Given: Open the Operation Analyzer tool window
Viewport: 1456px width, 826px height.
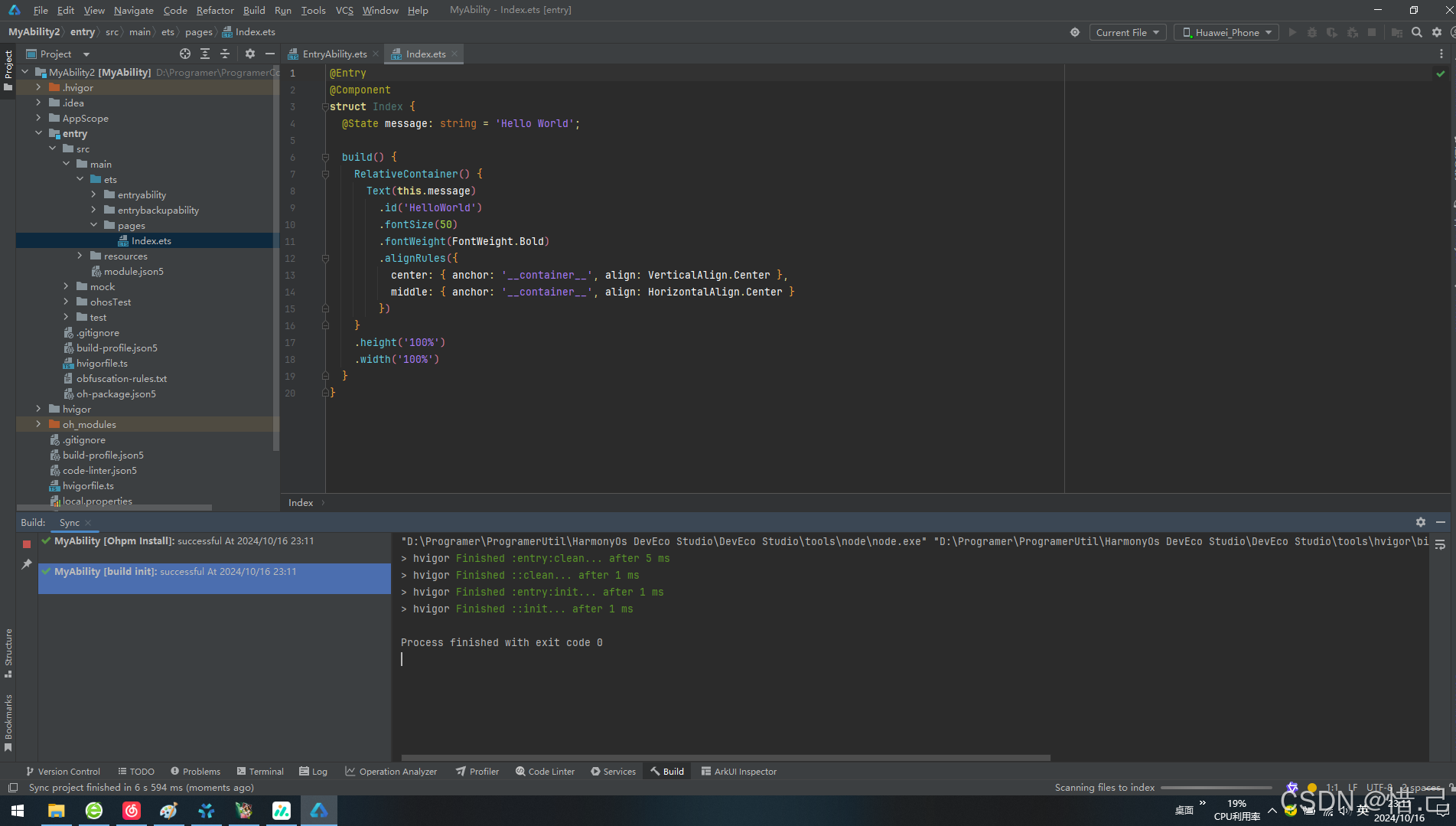Looking at the screenshot, I should point(391,771).
